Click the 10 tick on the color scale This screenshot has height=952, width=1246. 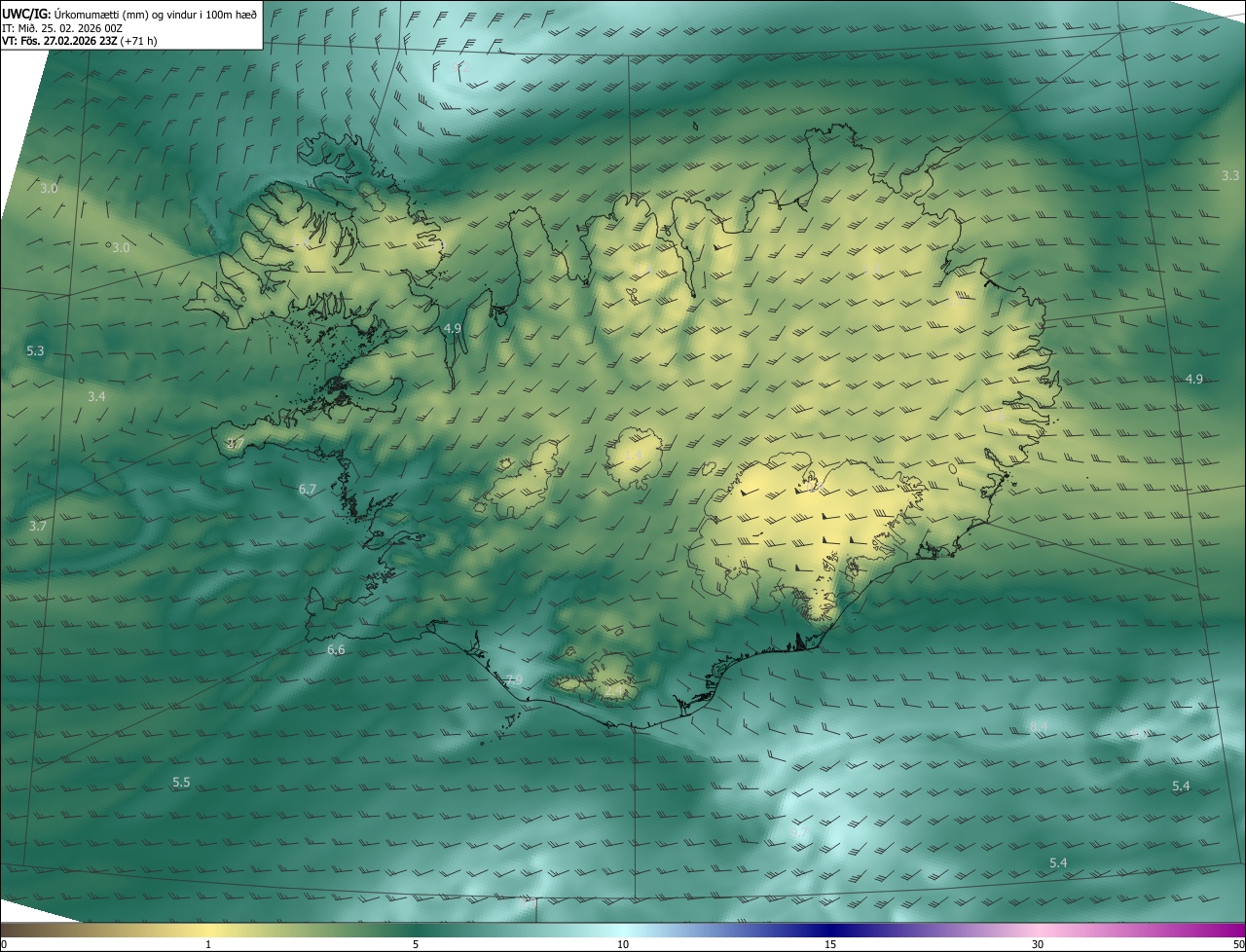(x=623, y=944)
